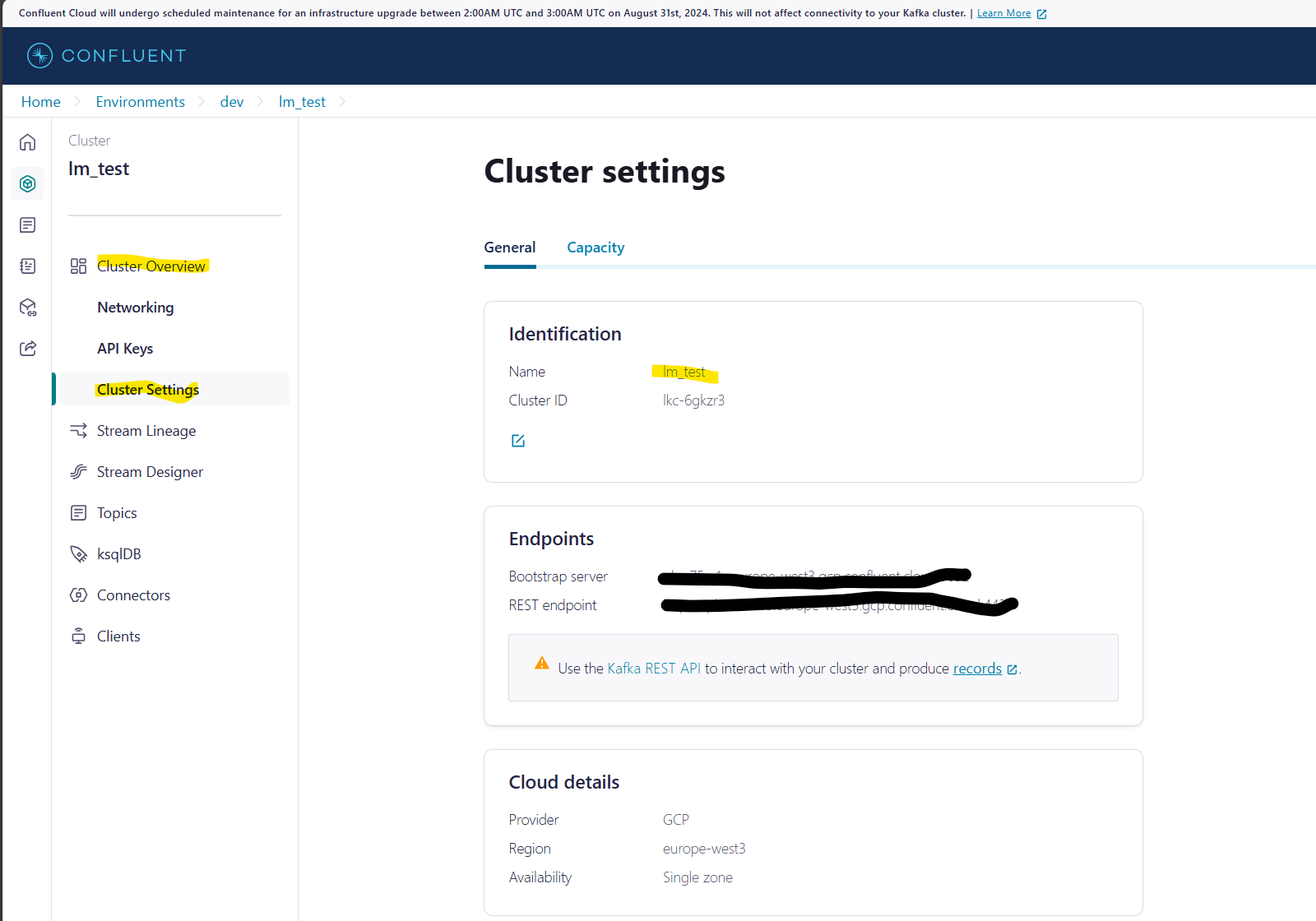The height and width of the screenshot is (921, 1316).
Task: Click the Cluster ID value lkc-6gkzr3
Action: point(693,400)
